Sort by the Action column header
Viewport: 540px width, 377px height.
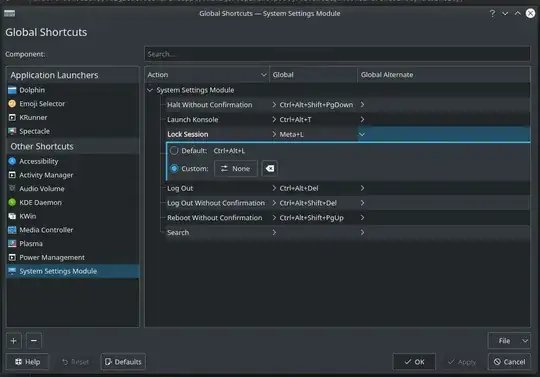207,75
